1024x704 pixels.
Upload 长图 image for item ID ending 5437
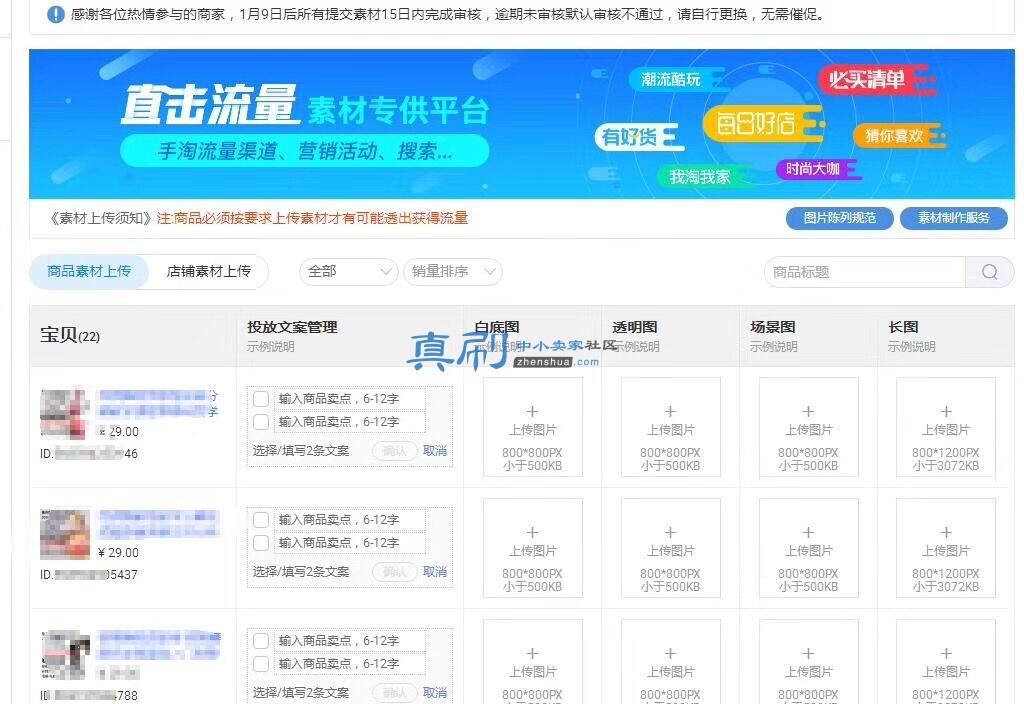[x=946, y=548]
